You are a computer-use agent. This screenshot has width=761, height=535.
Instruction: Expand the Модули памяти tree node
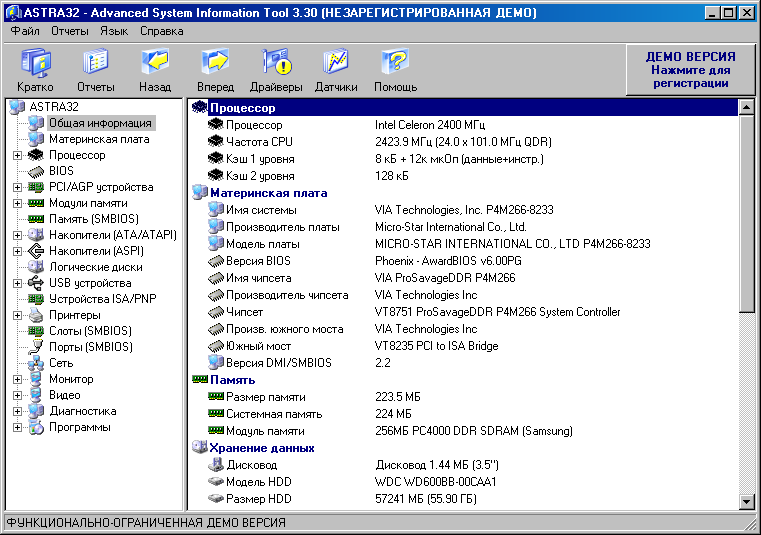click(x=17, y=203)
